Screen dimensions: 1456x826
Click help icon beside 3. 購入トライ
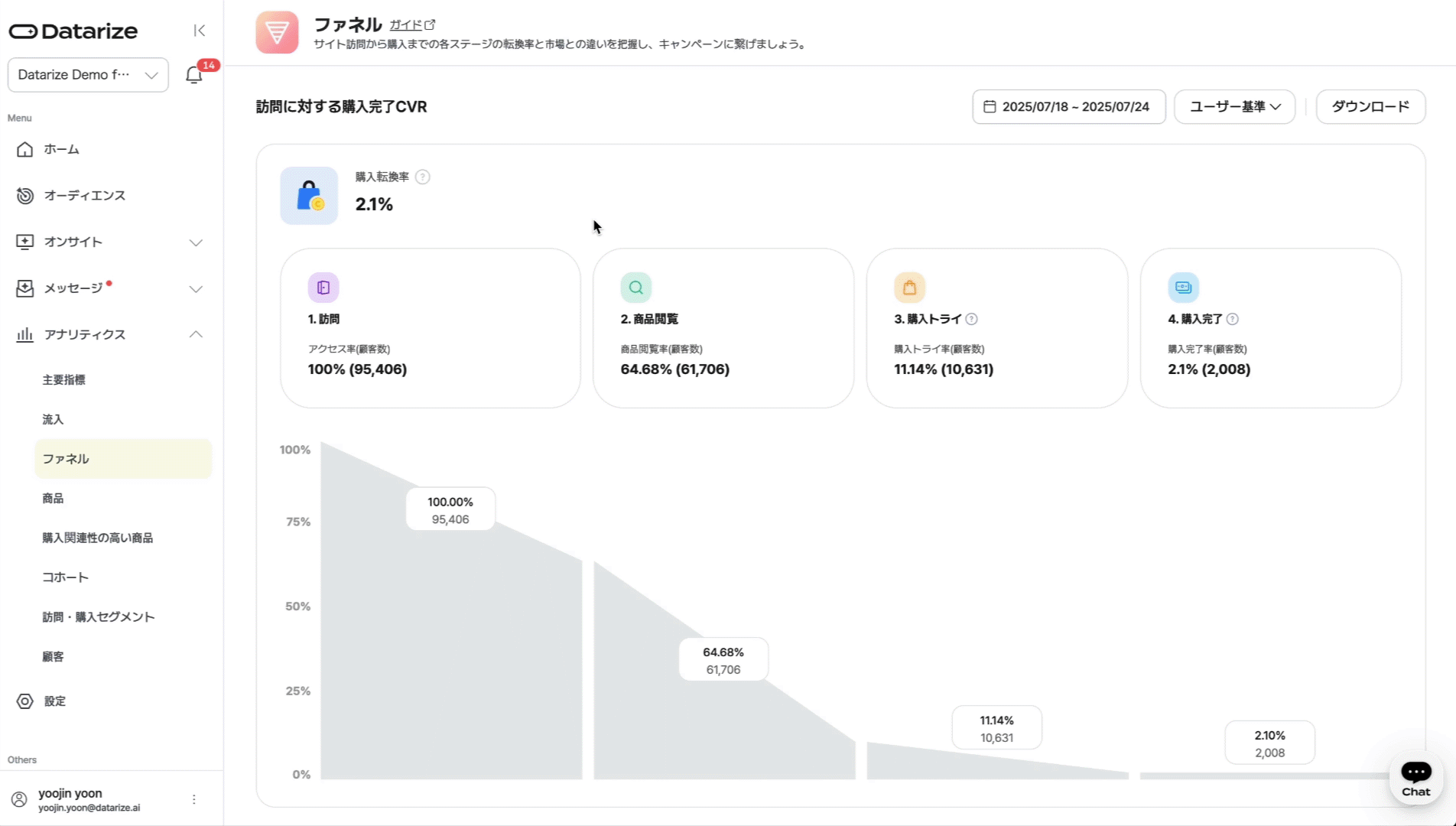971,319
